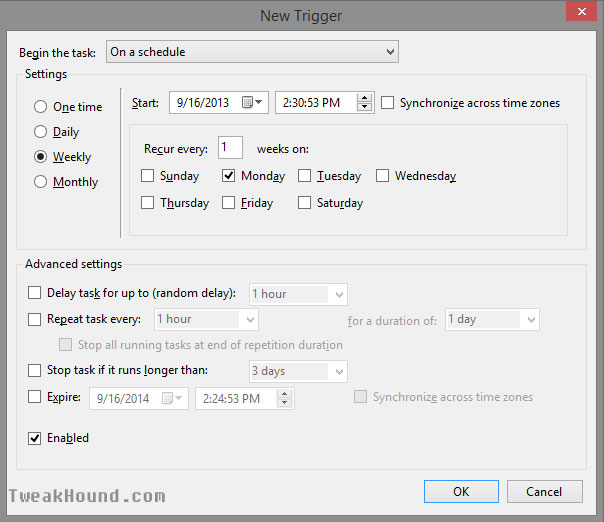Check the Sunday checkbox
Viewport: 604px width, 522px height.
coord(148,176)
